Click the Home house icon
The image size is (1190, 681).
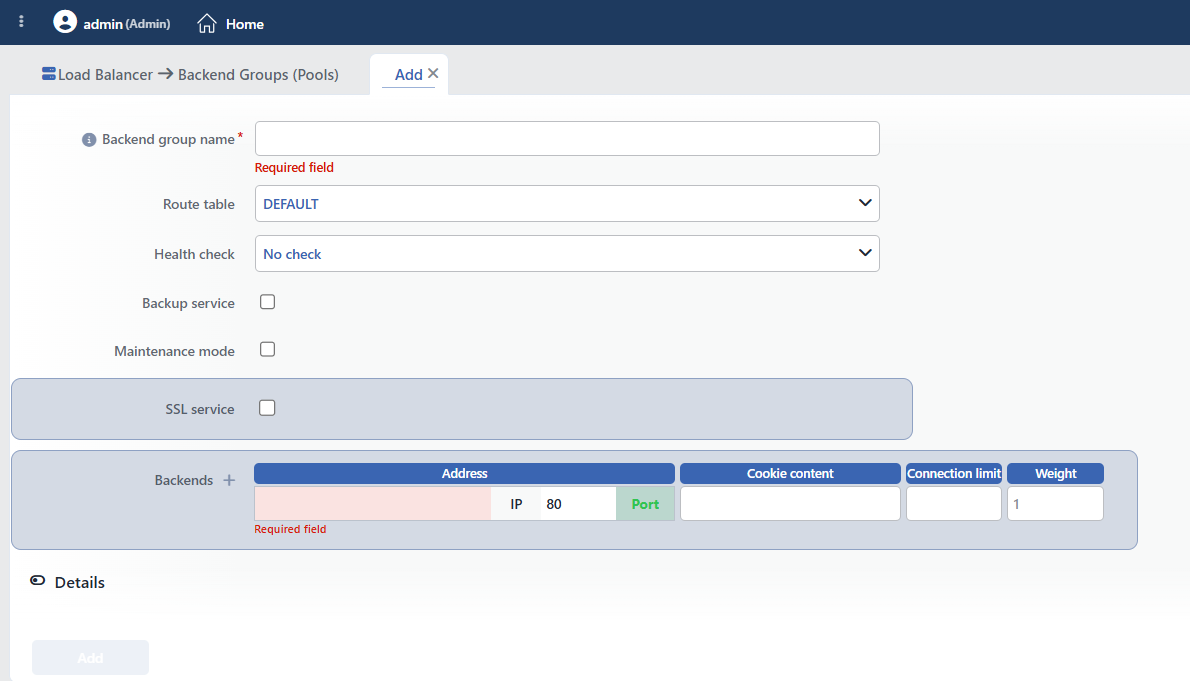click(206, 24)
